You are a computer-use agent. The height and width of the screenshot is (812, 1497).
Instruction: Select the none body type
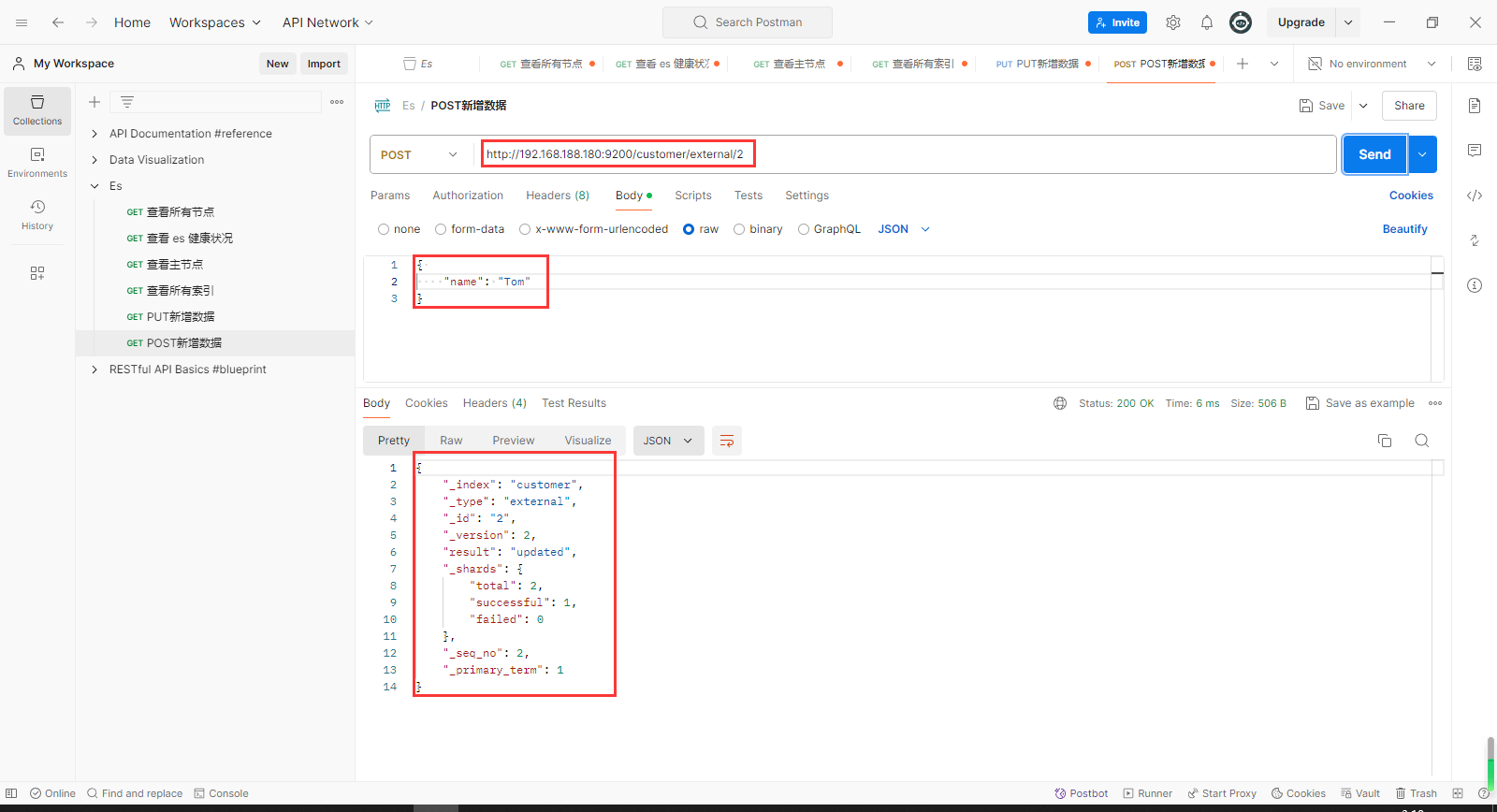tap(384, 229)
